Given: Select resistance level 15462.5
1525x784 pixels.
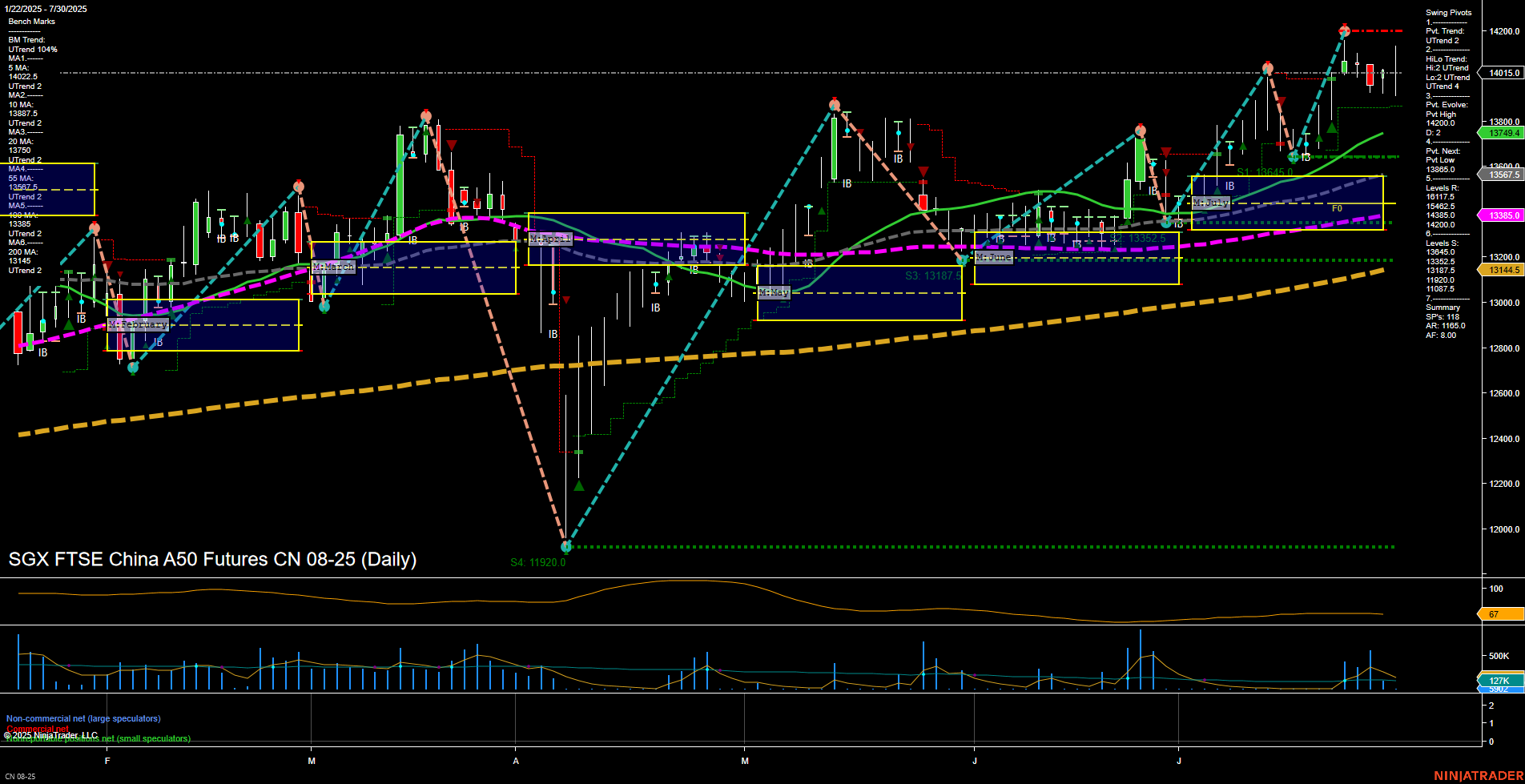Looking at the screenshot, I should pyautogui.click(x=1440, y=207).
